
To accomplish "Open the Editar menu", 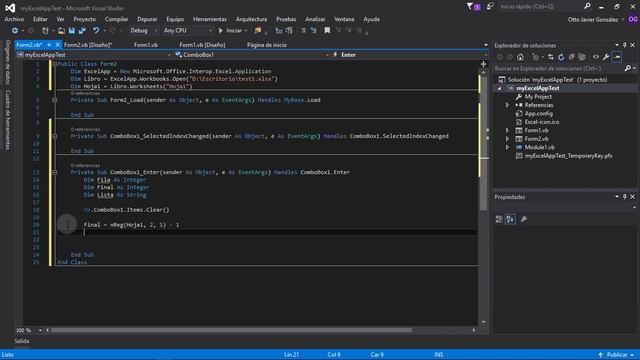I will (40, 19).
